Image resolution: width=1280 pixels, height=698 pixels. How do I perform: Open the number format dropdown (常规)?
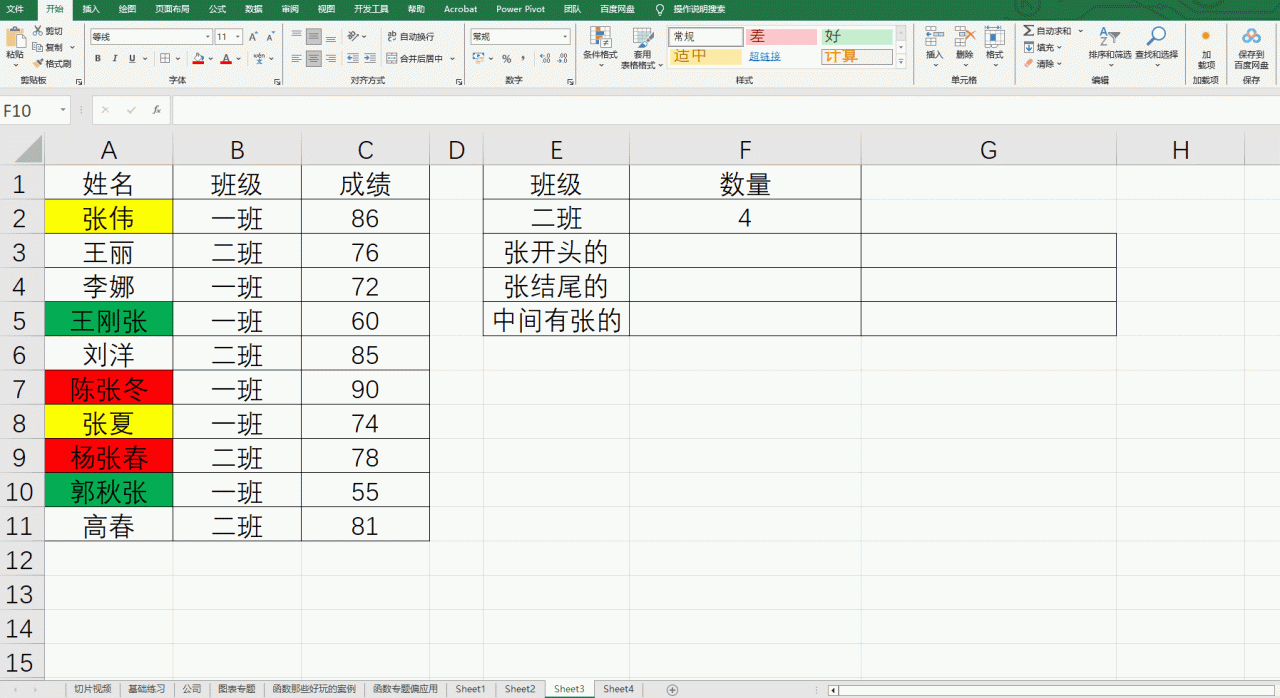[x=564, y=36]
